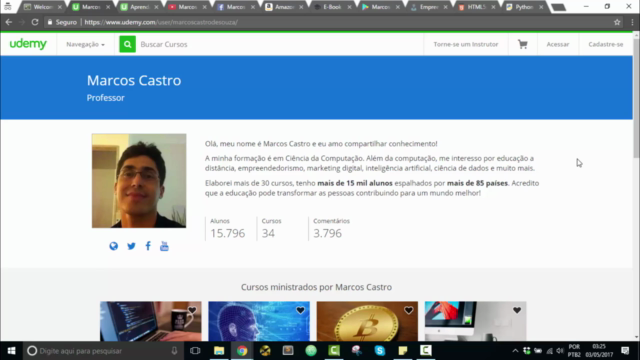Image resolution: width=640 pixels, height=360 pixels.
Task: Go back with the browser back arrow
Action: (9, 22)
